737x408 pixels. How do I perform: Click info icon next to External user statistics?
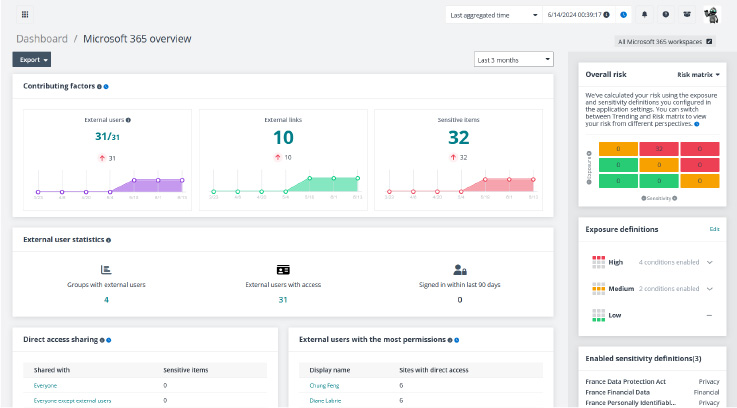(x=109, y=240)
